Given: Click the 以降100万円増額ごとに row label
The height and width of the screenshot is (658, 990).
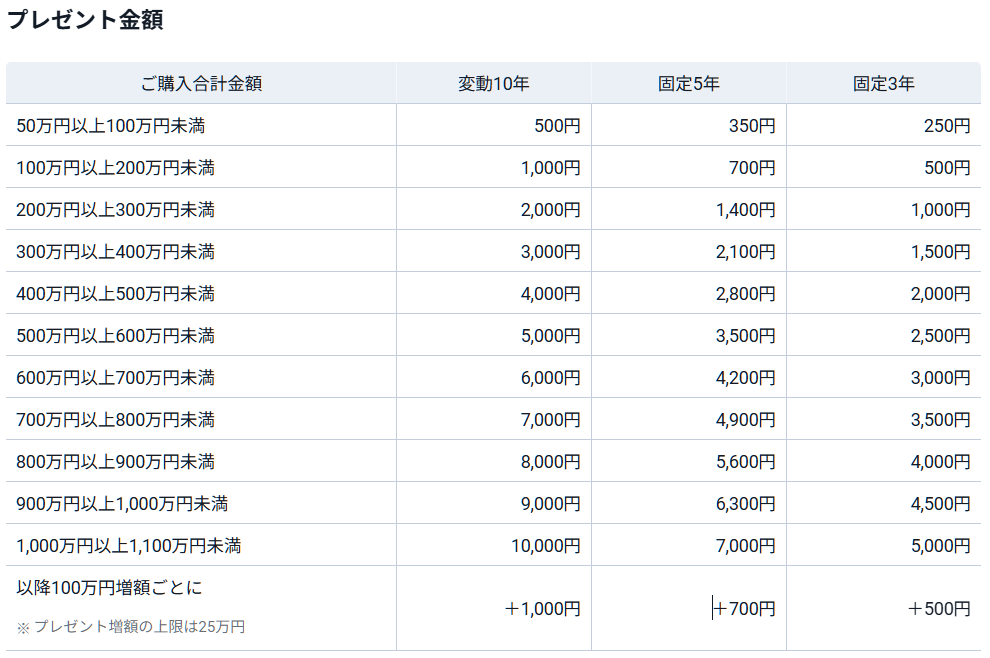Looking at the screenshot, I should click(109, 588).
